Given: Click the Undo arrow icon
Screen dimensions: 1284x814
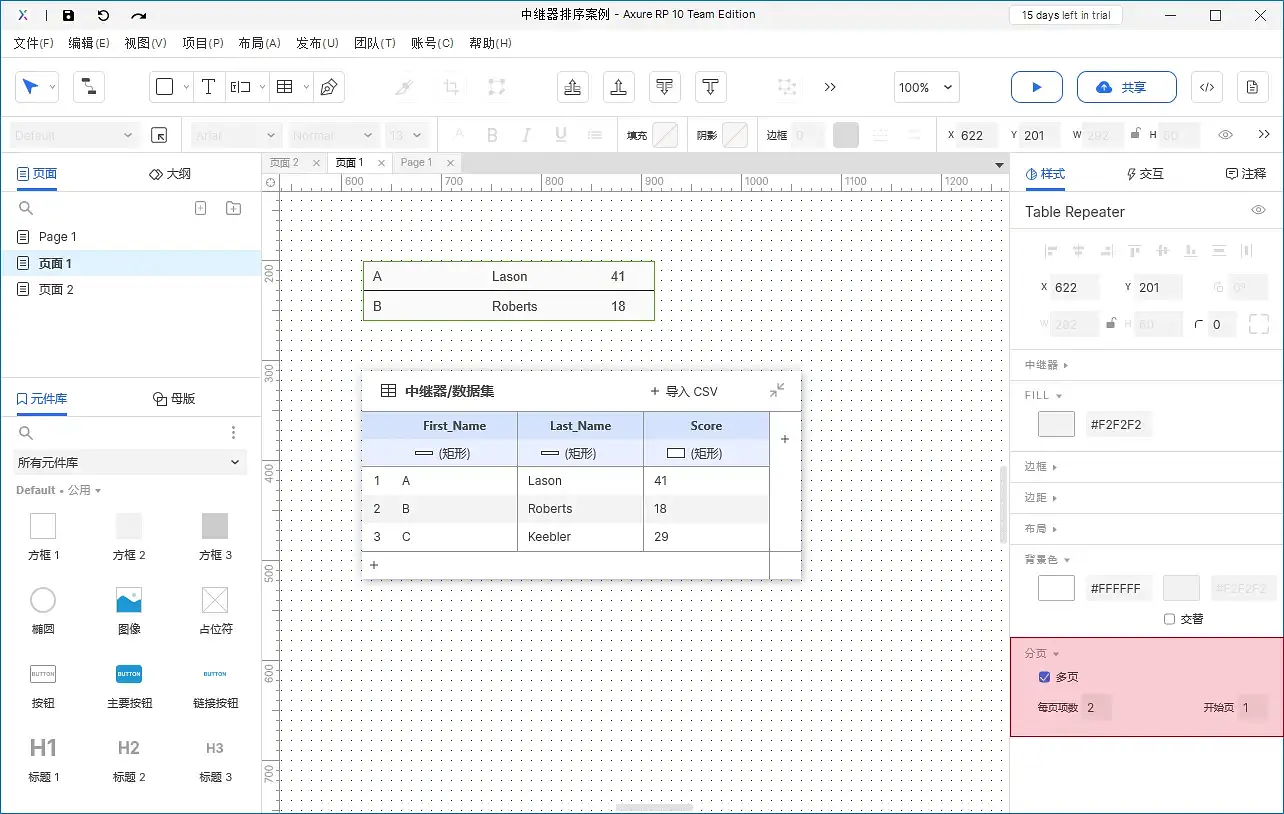Looking at the screenshot, I should tap(103, 16).
